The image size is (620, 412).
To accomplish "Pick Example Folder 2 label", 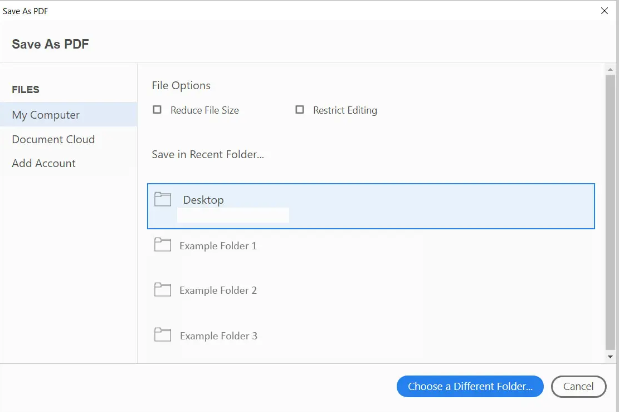I will pos(218,290).
